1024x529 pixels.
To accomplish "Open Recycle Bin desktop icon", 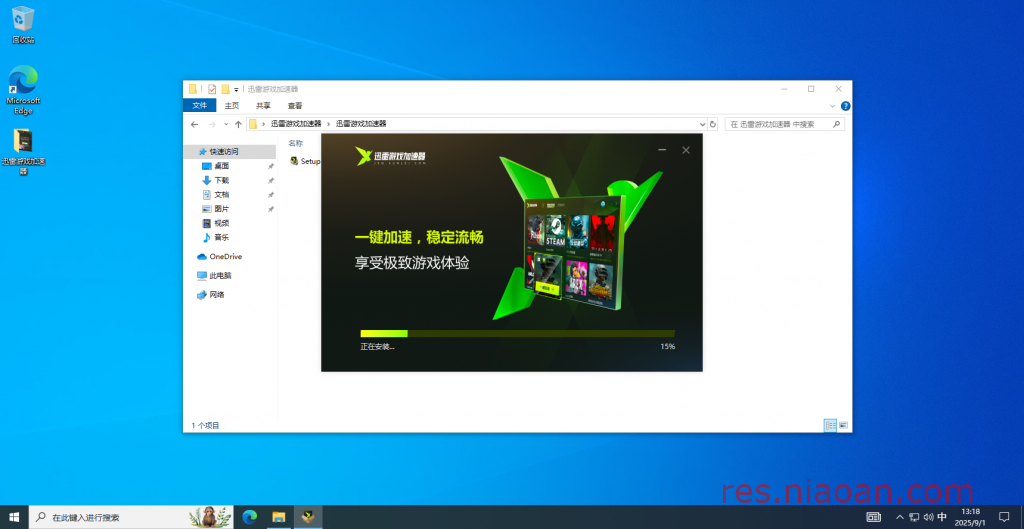I will [x=23, y=25].
